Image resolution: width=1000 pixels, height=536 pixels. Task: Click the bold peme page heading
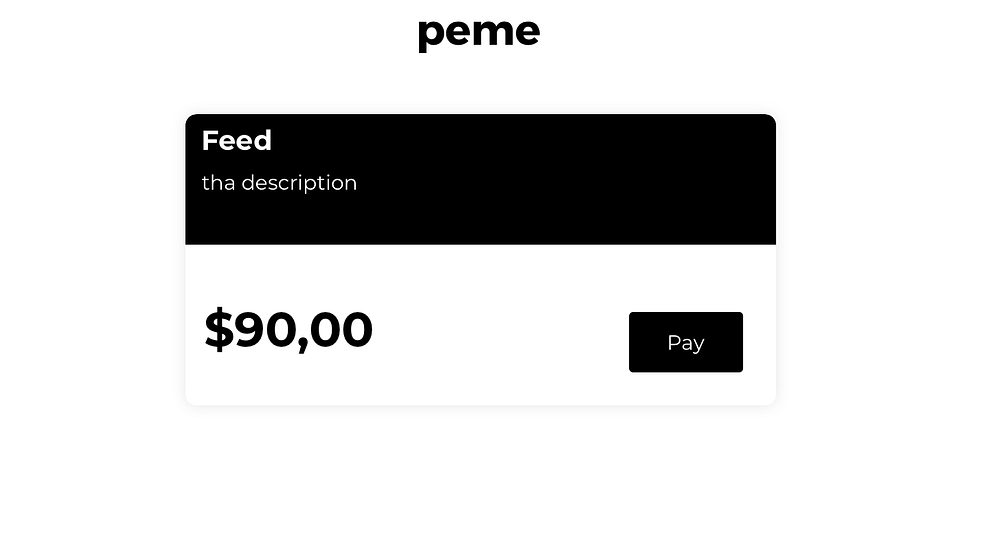pos(478,32)
